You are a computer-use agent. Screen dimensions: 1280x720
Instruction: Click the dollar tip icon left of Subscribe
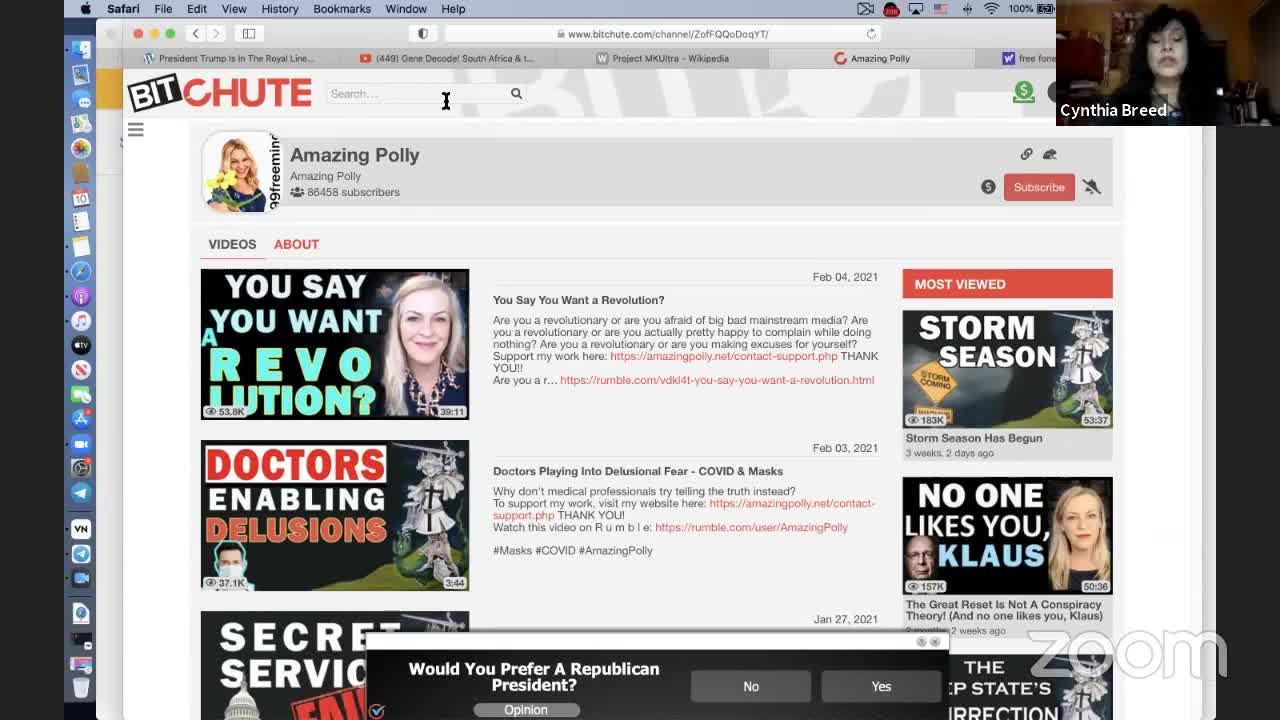[x=988, y=187]
